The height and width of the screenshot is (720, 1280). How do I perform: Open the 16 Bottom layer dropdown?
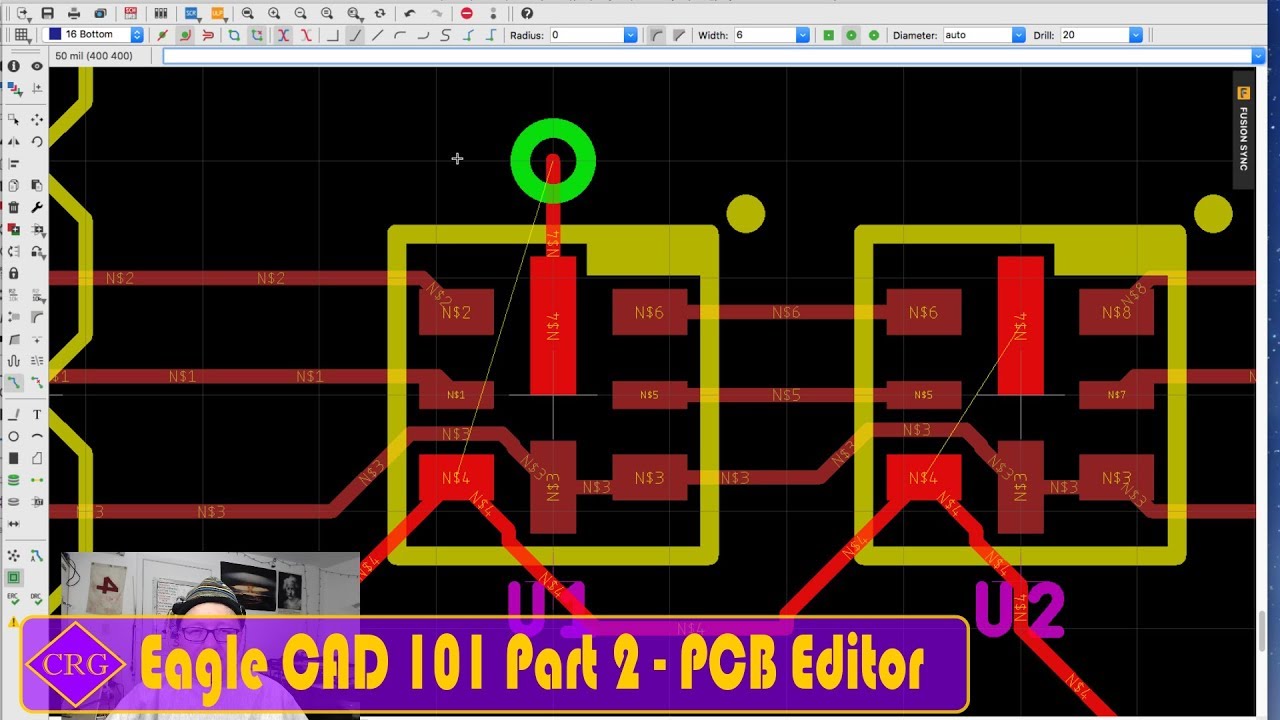(x=137, y=35)
